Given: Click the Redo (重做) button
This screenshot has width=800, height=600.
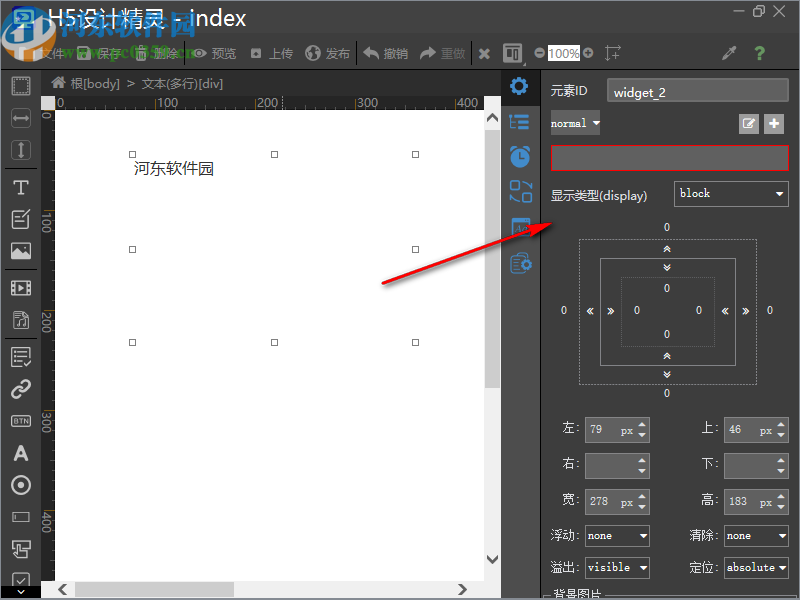Looking at the screenshot, I should click(x=442, y=53).
